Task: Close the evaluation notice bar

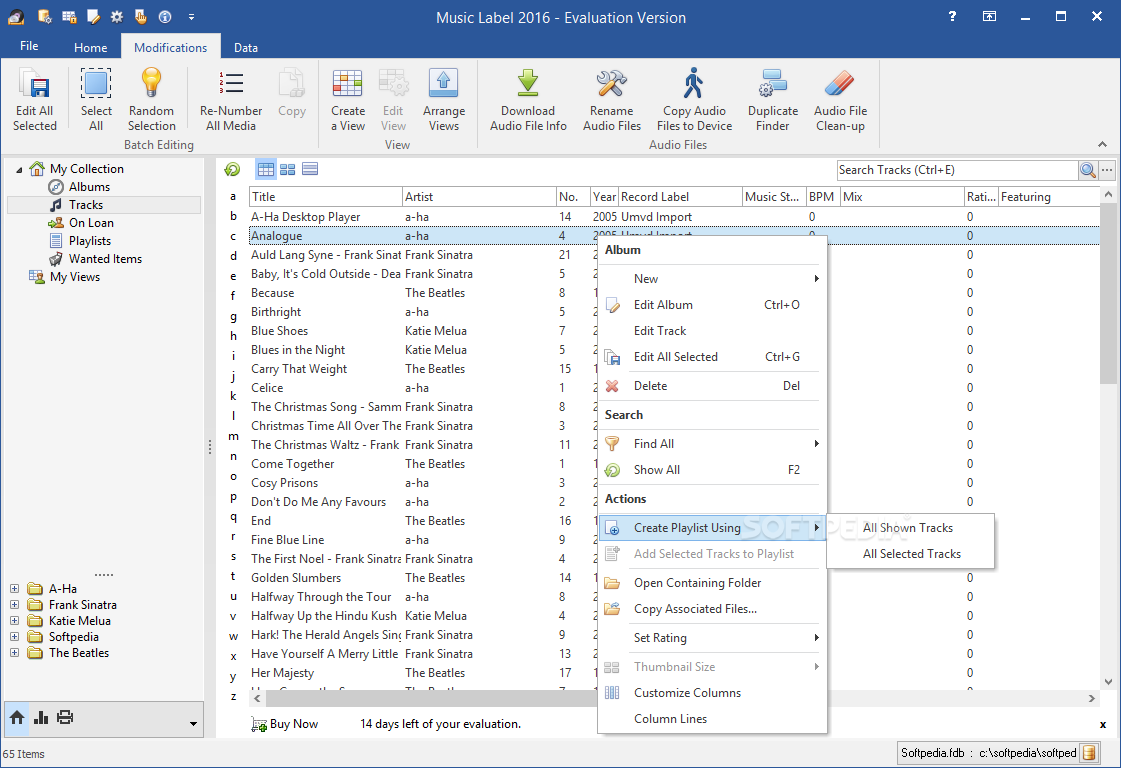Action: coord(1103,724)
